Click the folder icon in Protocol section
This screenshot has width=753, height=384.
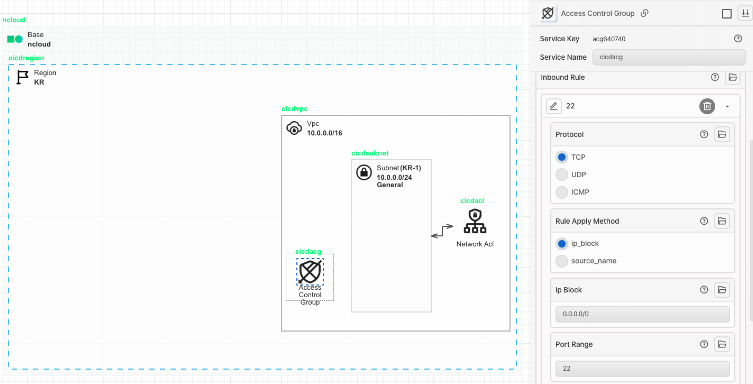pyautogui.click(x=722, y=134)
